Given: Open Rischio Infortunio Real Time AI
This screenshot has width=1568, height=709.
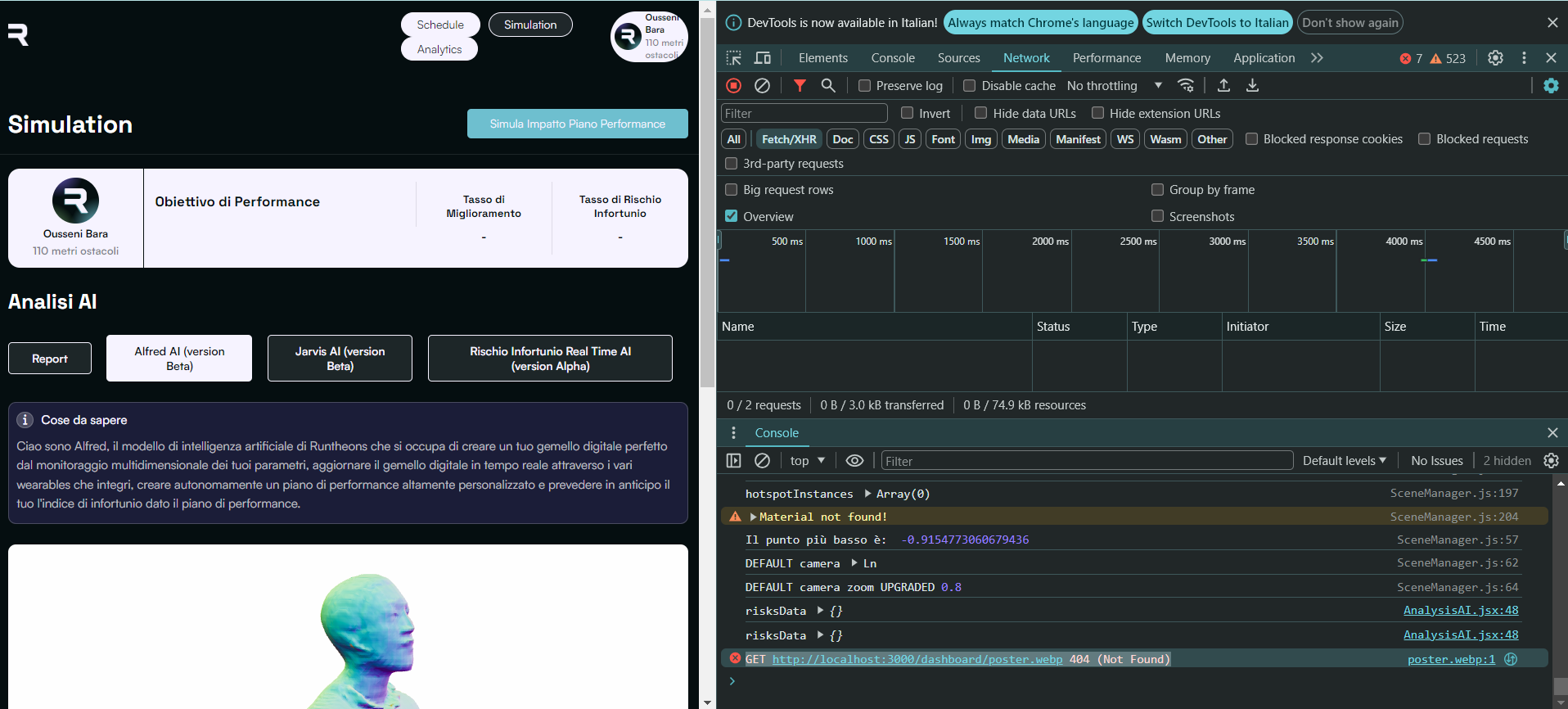Looking at the screenshot, I should coord(550,359).
